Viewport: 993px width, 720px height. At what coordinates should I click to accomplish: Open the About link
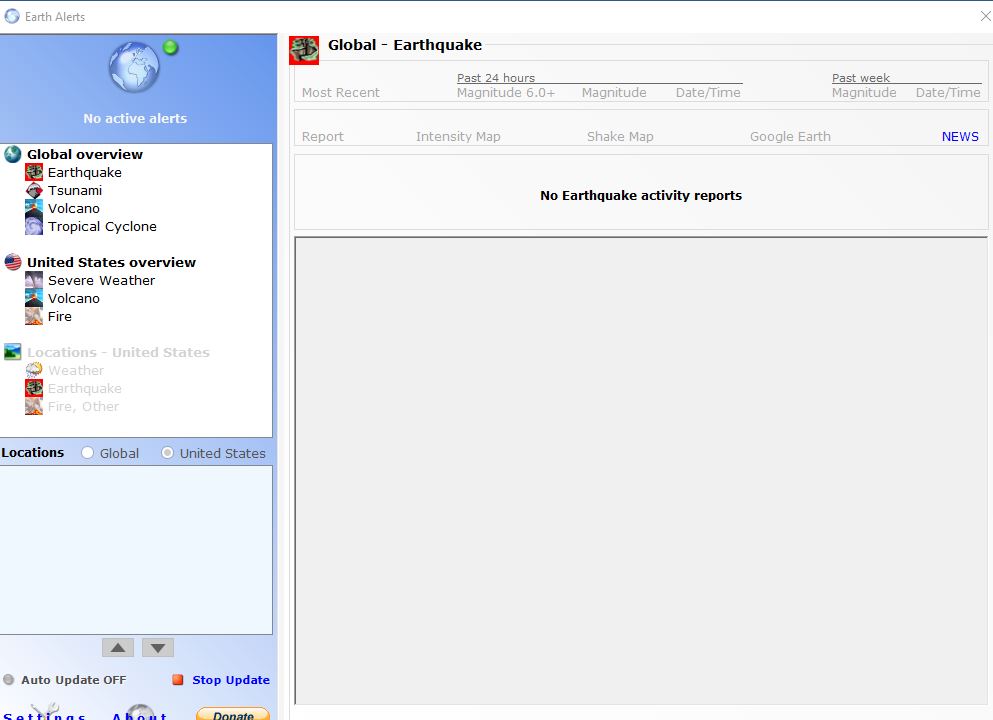(x=140, y=716)
